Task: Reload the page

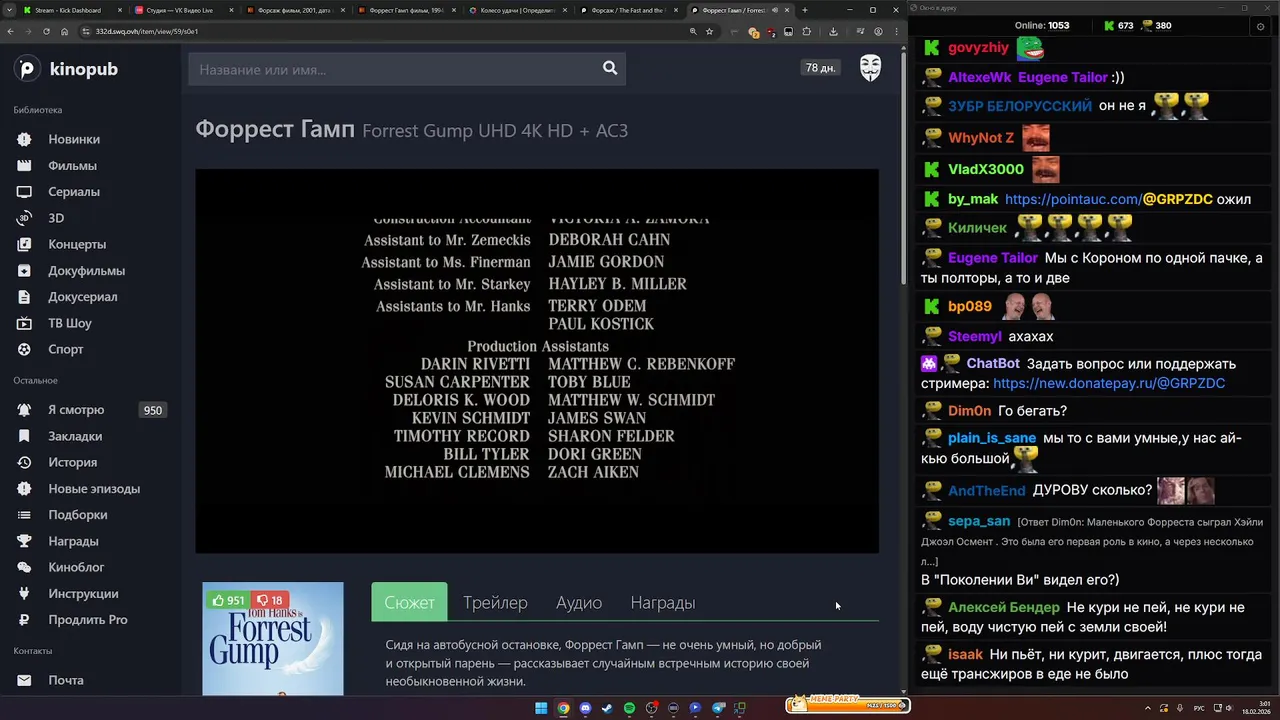Action: 47,31
